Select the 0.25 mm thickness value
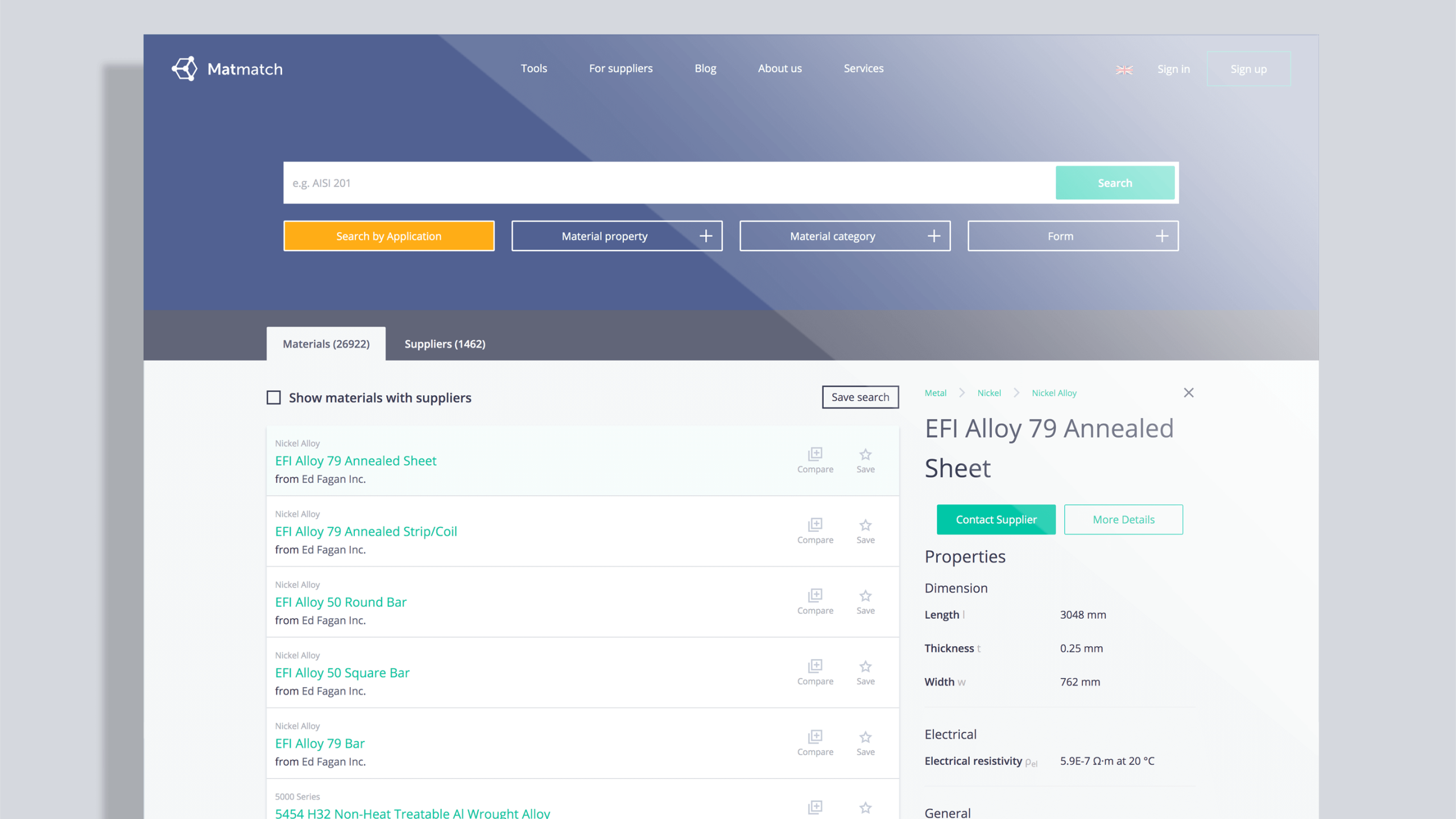1456x819 pixels. [x=1081, y=648]
